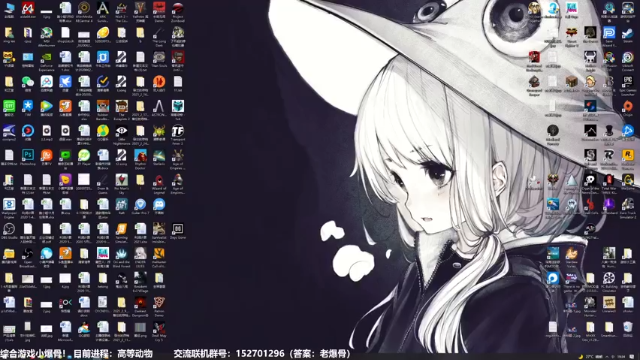640x360 pixels.
Task: Launch the Tencent Video play icon
Action: coord(47,109)
